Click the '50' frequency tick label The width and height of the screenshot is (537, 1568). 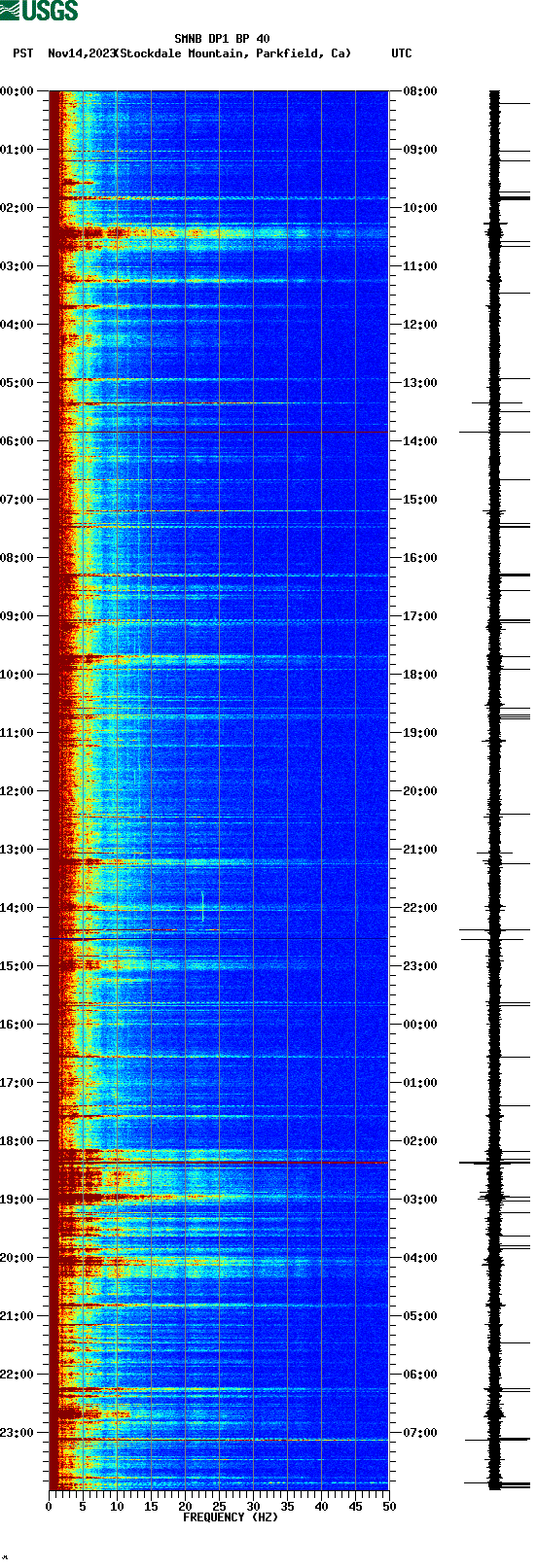pyautogui.click(x=389, y=1507)
